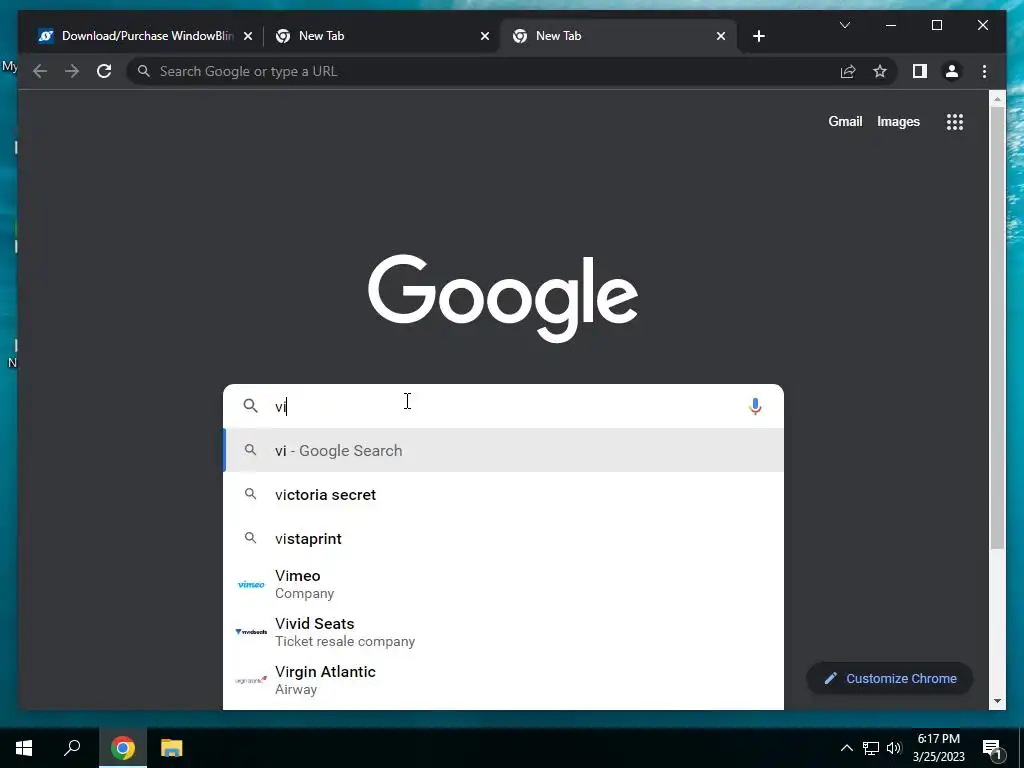Click the page vertical scrollbar thumb
The width and height of the screenshot is (1024, 768).
click(997, 327)
